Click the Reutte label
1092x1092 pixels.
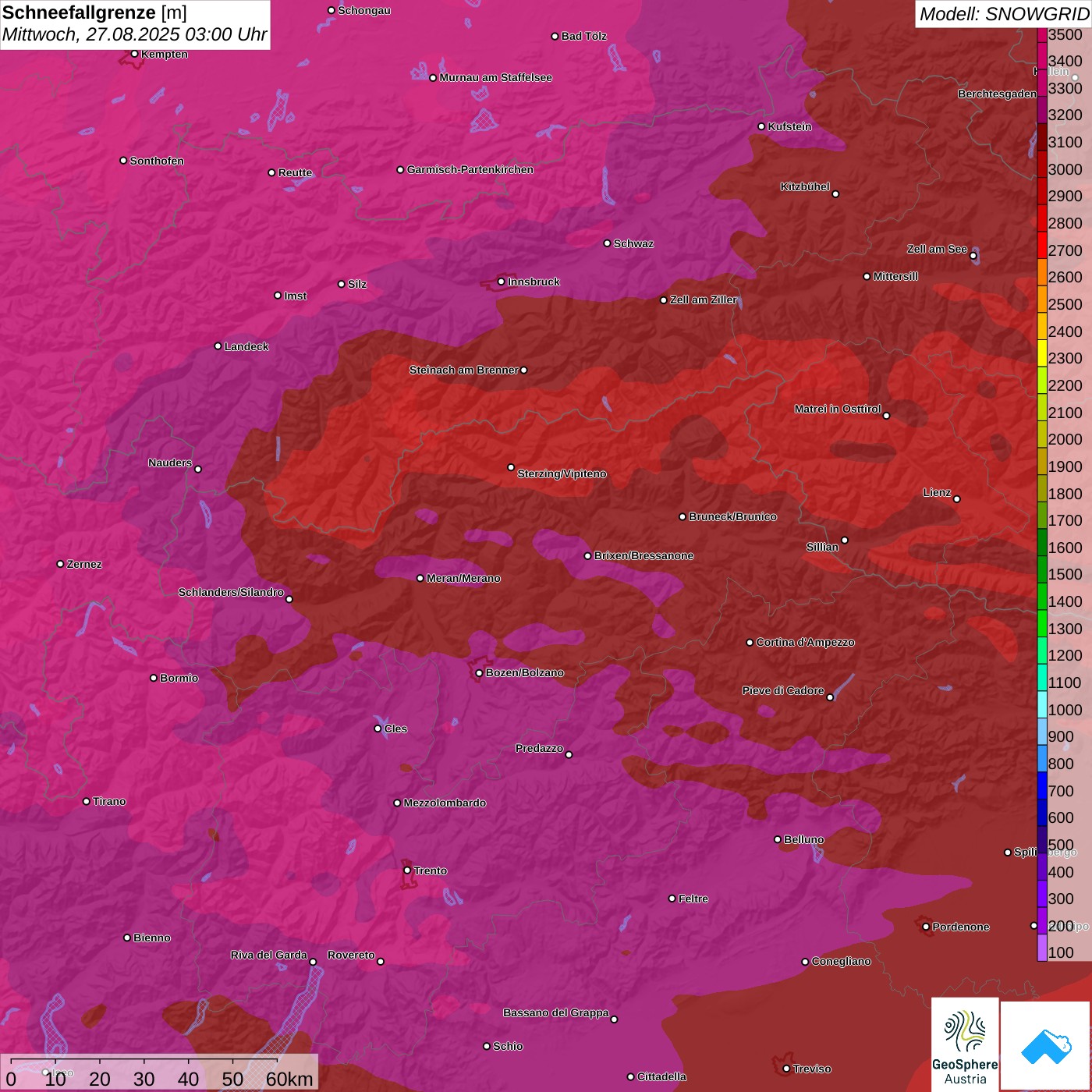click(295, 172)
